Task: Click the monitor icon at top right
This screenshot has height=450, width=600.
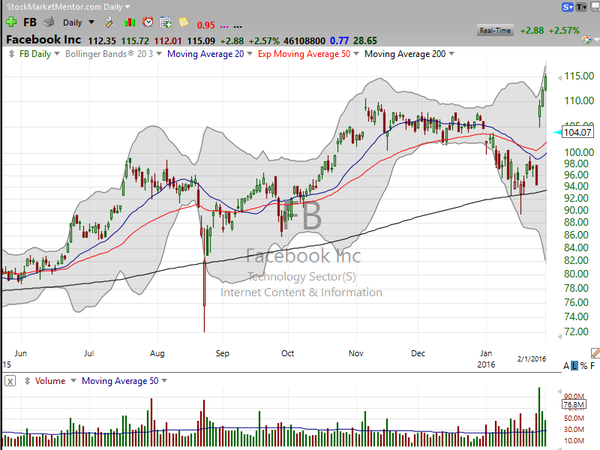Action: coord(595,7)
